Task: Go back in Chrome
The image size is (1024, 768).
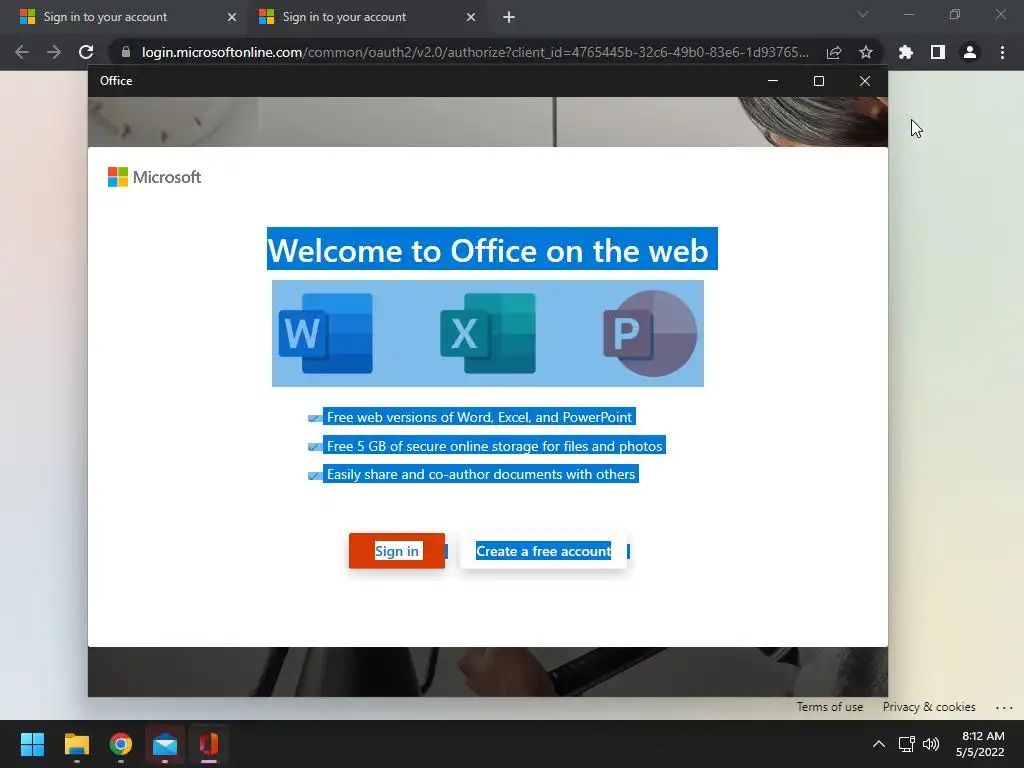Action: (22, 52)
